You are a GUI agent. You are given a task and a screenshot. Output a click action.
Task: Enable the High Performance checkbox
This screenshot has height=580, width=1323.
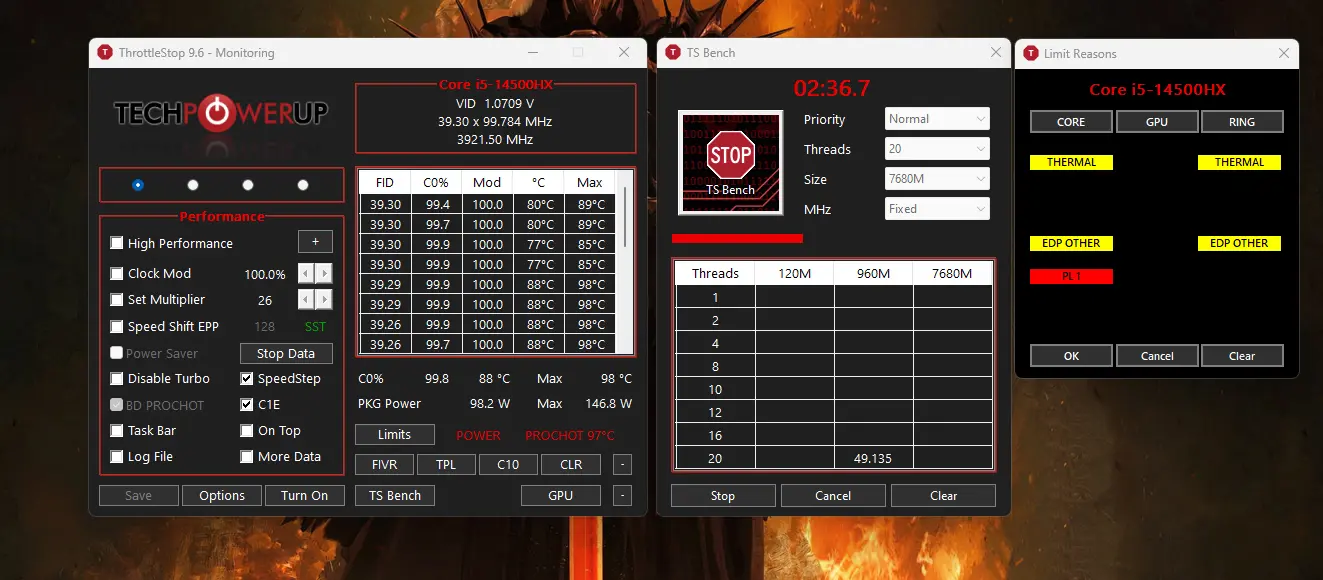117,243
